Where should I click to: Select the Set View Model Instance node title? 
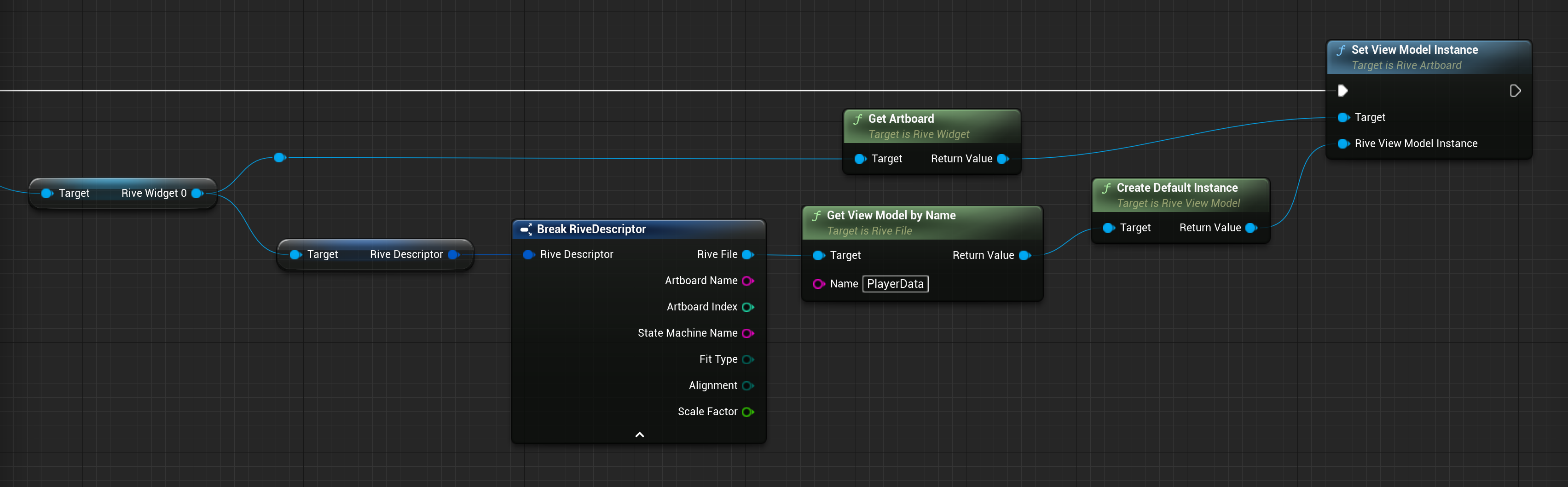coord(1415,50)
